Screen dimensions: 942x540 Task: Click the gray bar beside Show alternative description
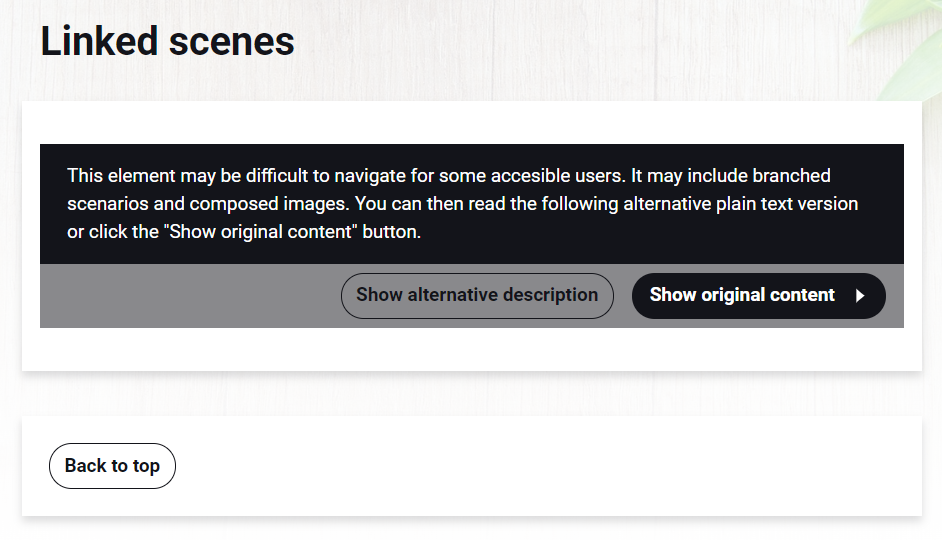tap(189, 296)
